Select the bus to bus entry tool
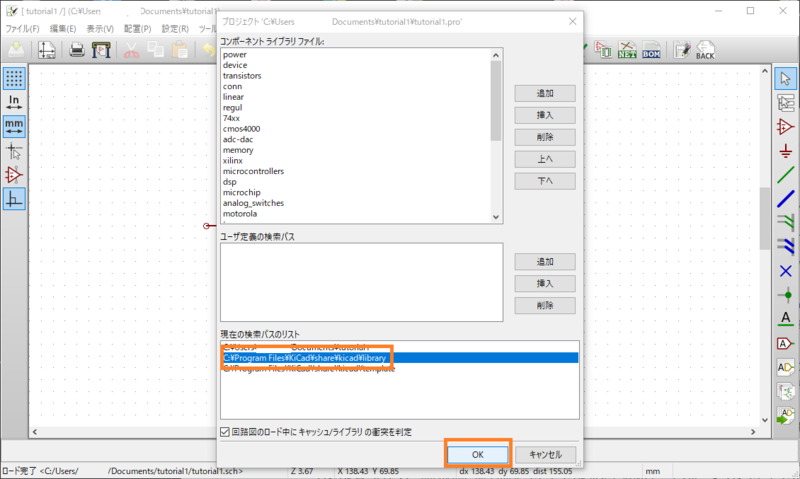The height and width of the screenshot is (479, 800). pos(785,247)
